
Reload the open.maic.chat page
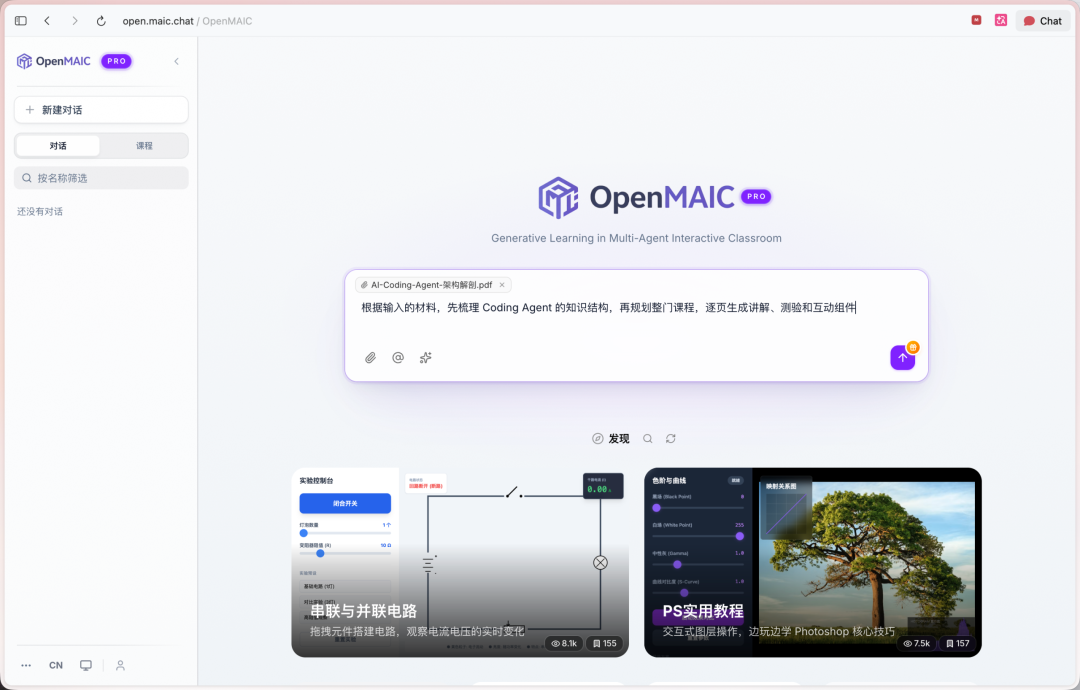[101, 21]
